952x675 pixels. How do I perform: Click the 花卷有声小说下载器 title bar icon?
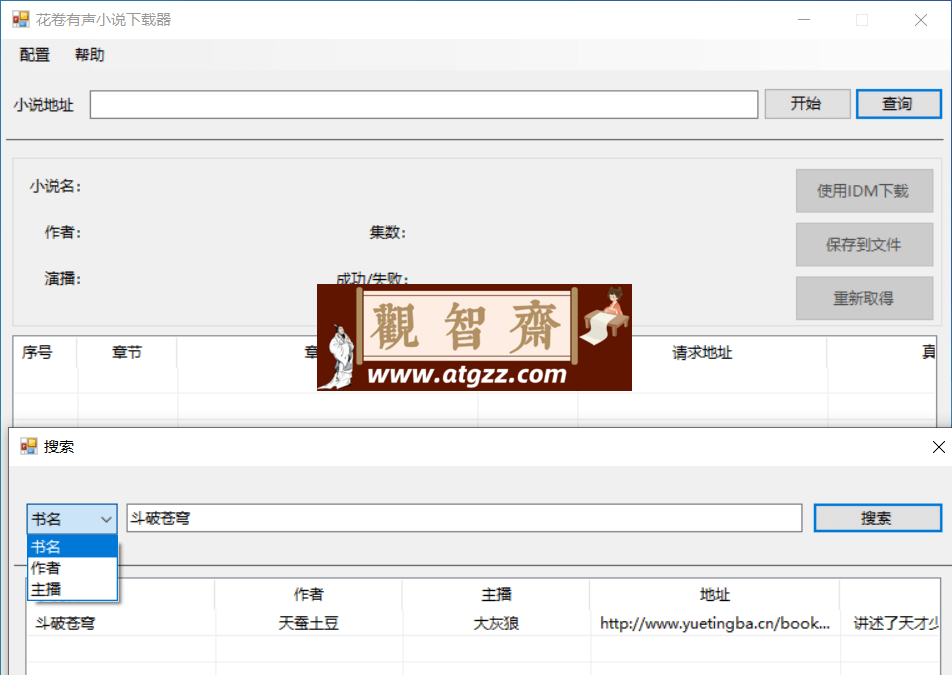(x=20, y=19)
